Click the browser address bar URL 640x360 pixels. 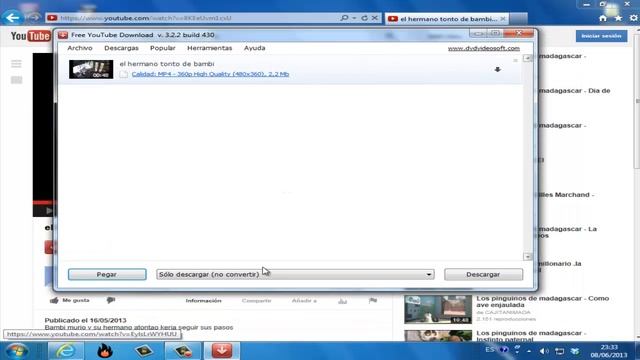(146, 18)
